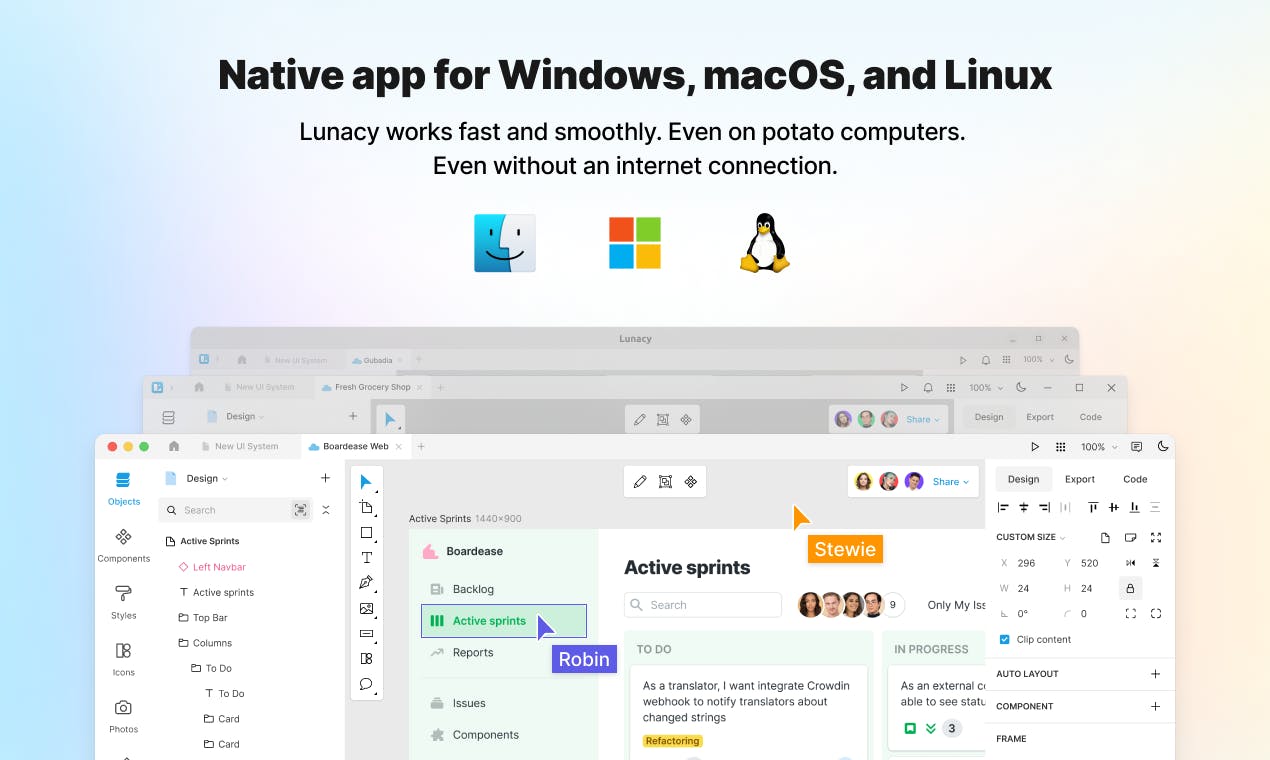Select the Image tool
This screenshot has width=1270, height=760.
point(366,608)
